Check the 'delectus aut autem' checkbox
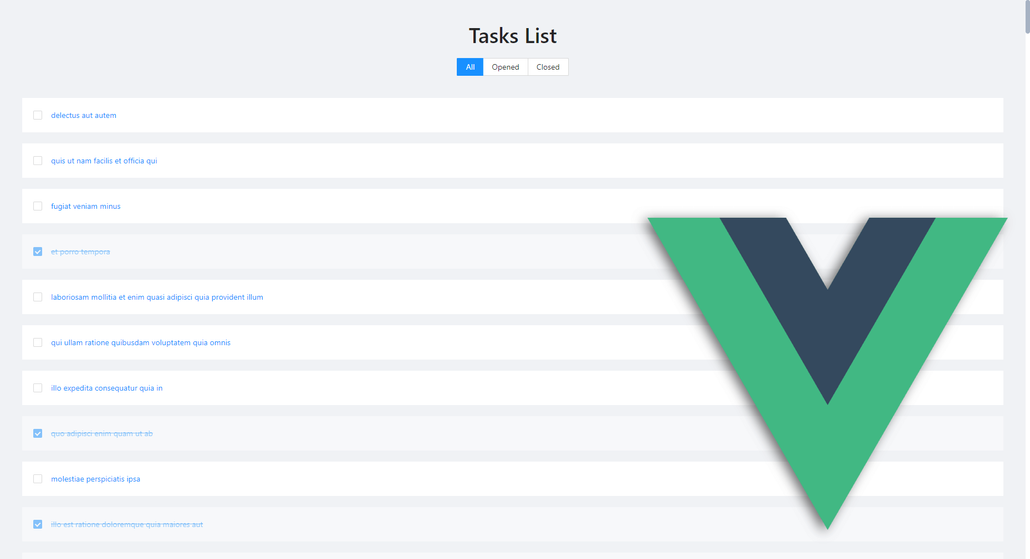Screen dimensions: 1030x559 click(38, 115)
